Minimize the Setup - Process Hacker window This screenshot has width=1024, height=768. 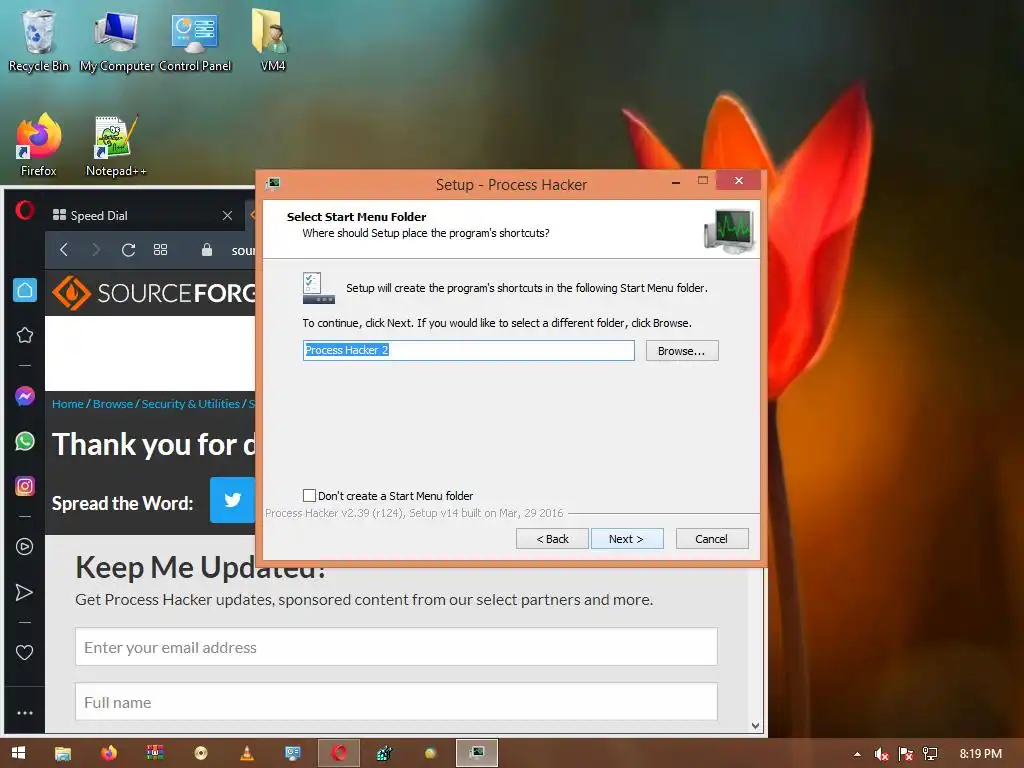tap(676, 181)
